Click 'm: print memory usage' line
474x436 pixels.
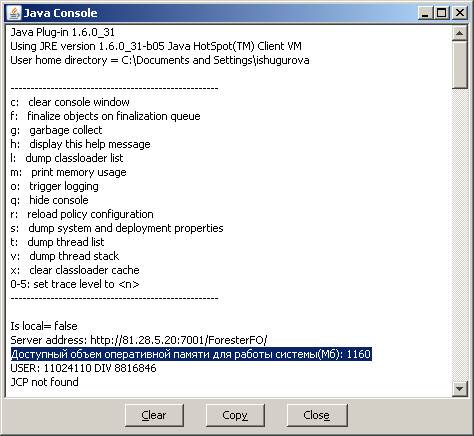point(68,172)
